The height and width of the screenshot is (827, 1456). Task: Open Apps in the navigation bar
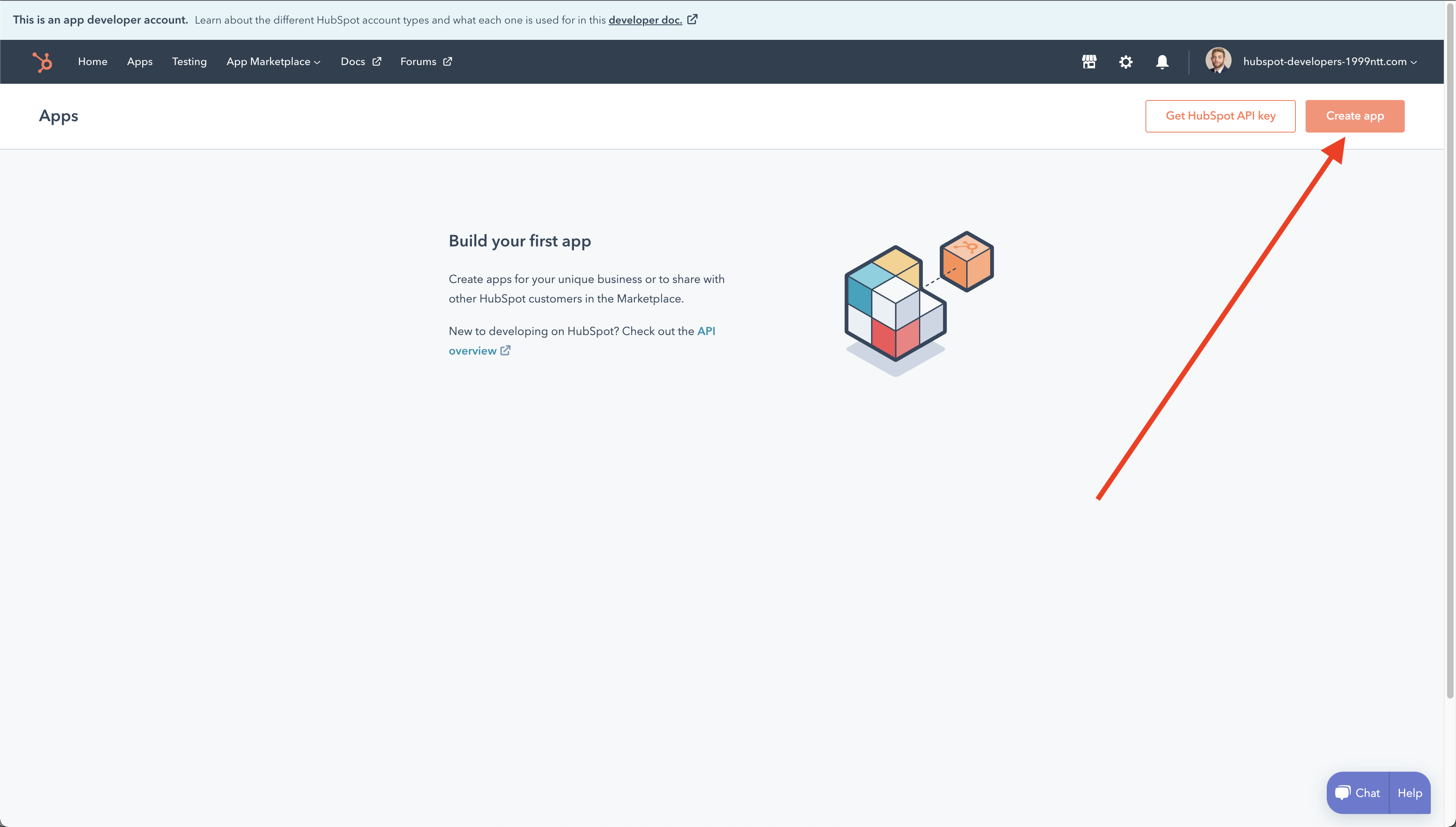140,61
